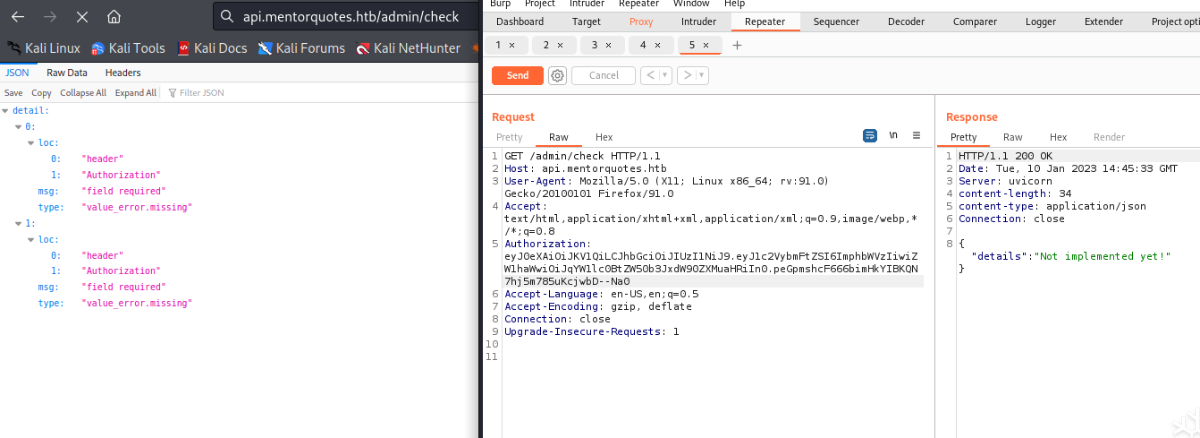
Task: Collapse the loc node under item 0
Action: pos(31,142)
